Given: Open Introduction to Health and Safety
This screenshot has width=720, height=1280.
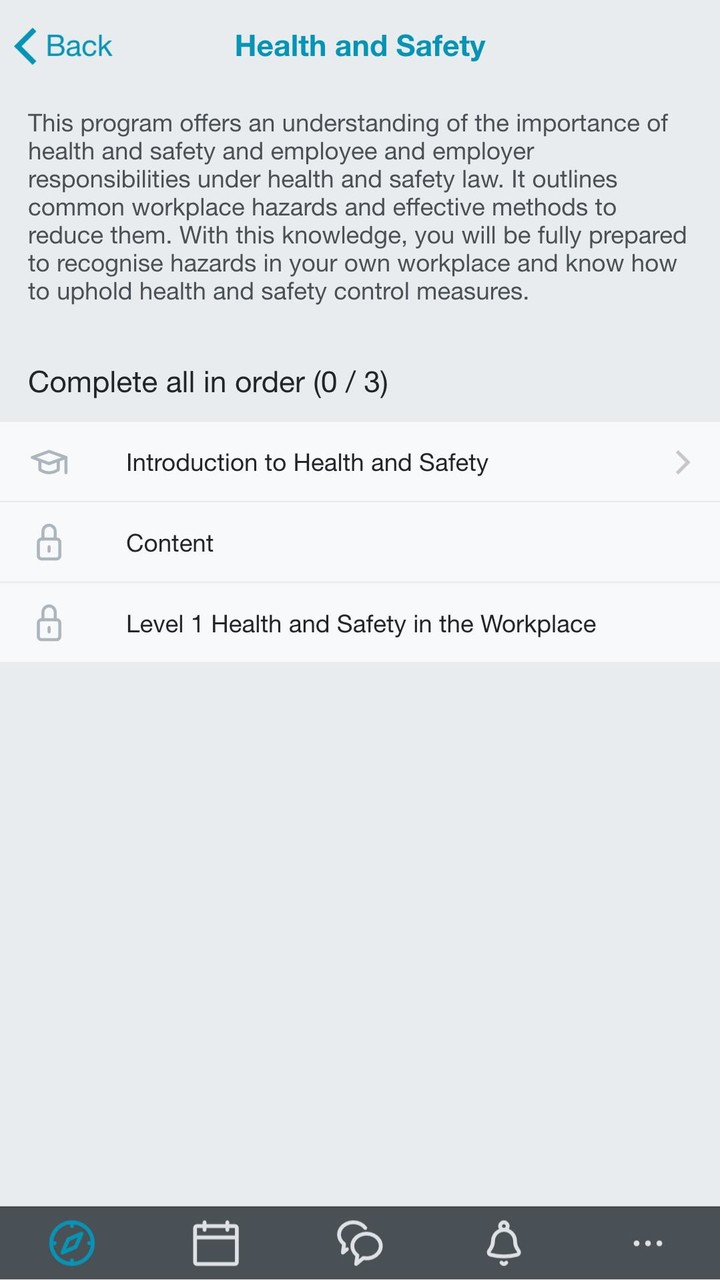Looking at the screenshot, I should 307,463.
